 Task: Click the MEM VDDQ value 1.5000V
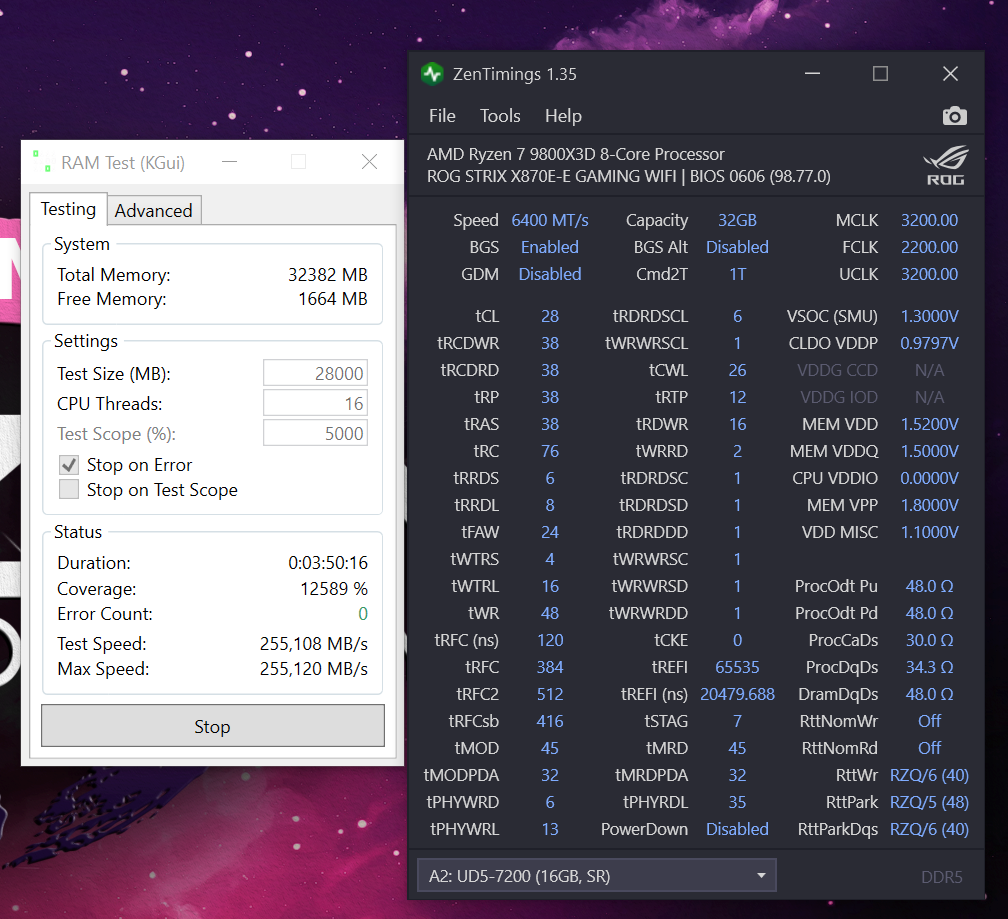[x=929, y=451]
